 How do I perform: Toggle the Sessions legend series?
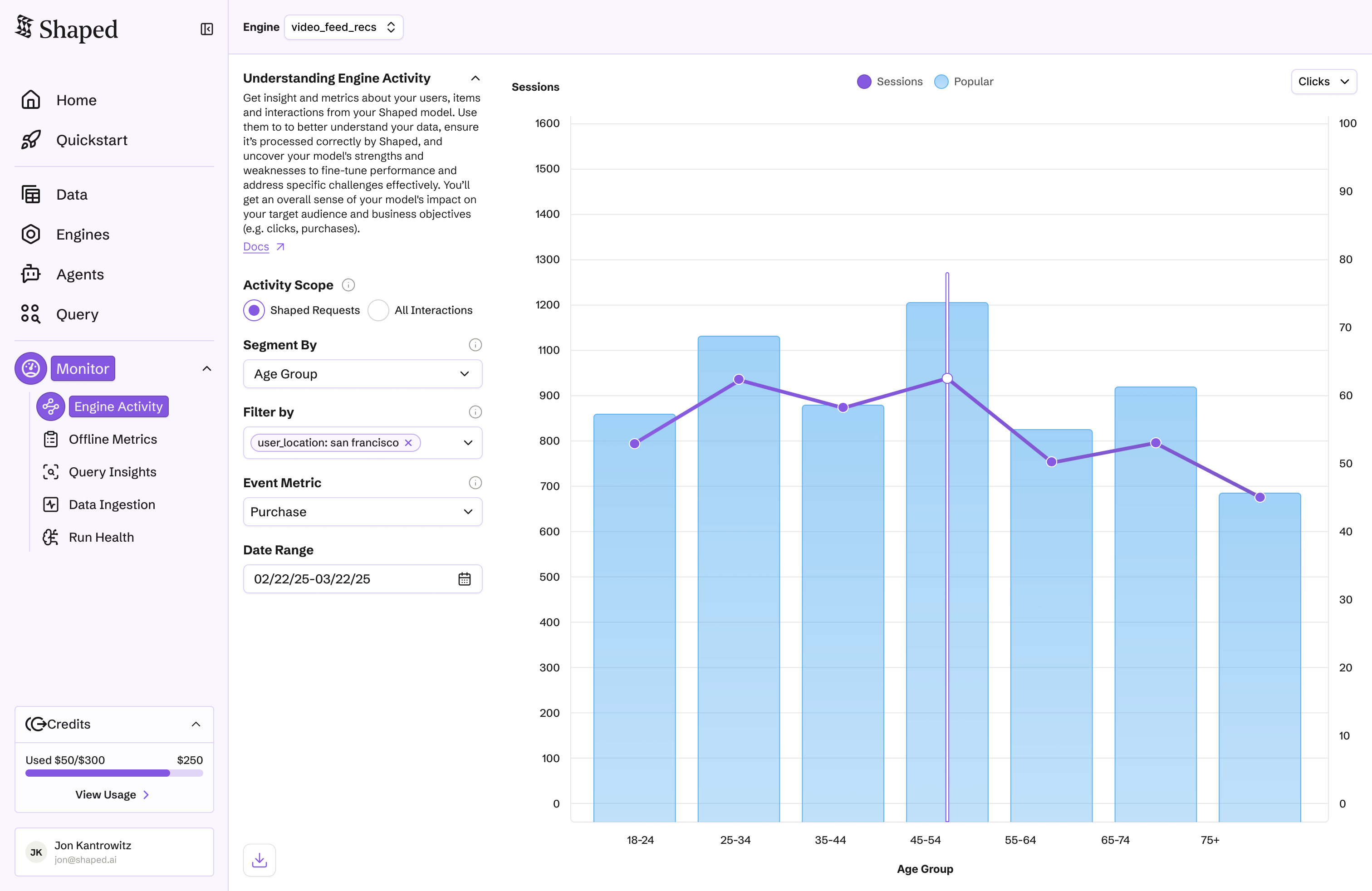click(890, 82)
